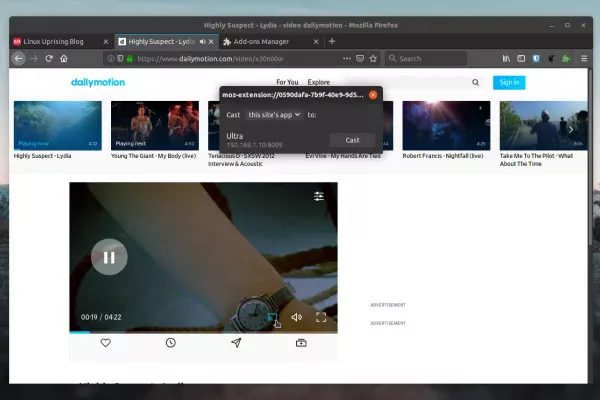Expand the "this site's app" dropdown
600x400 pixels.
click(274, 115)
